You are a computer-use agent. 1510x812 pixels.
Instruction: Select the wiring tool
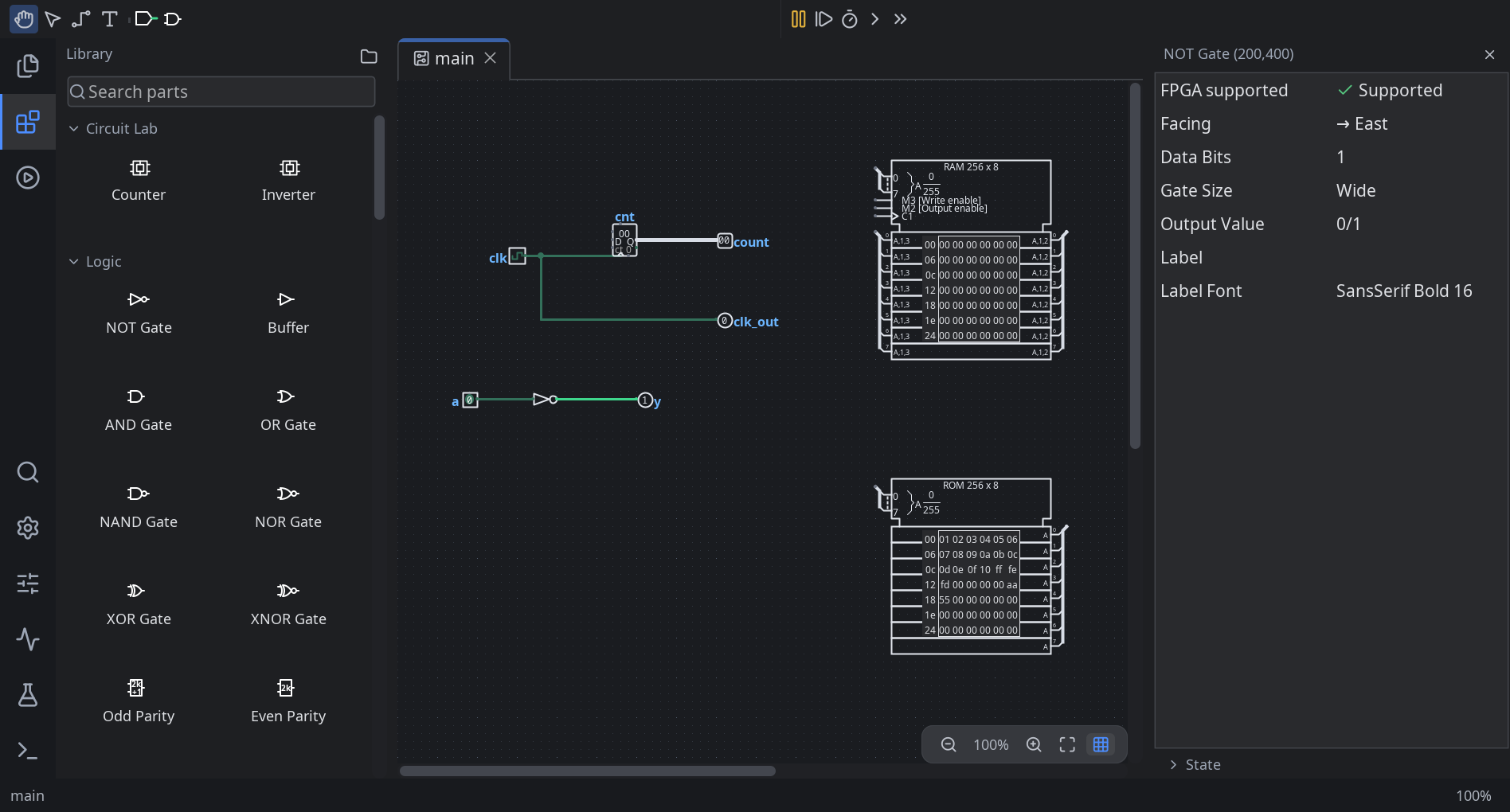(81, 19)
